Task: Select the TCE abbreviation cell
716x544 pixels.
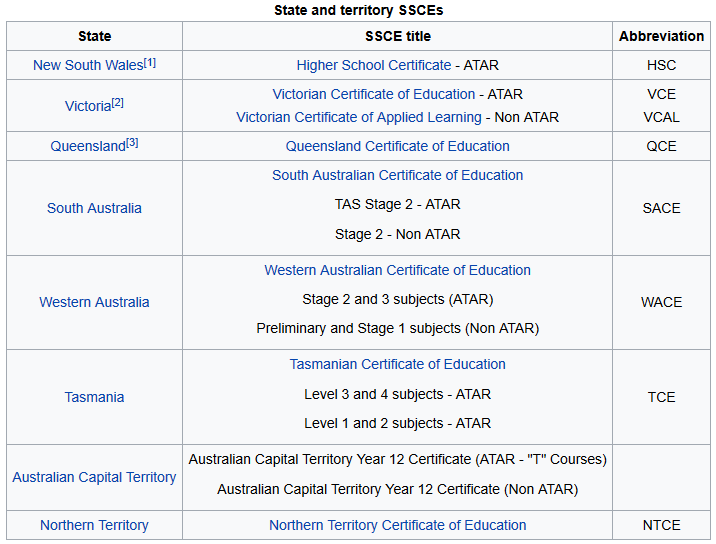Action: (661, 397)
